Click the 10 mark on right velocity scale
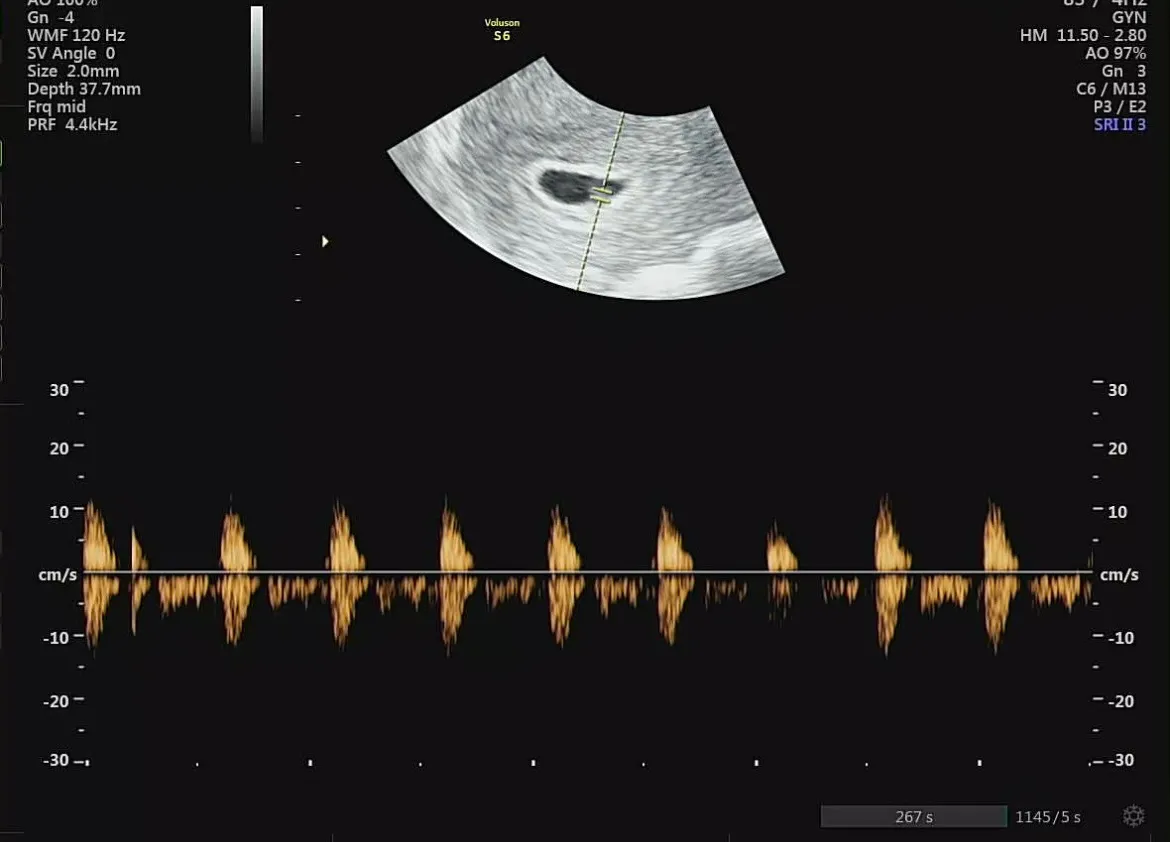 [x=1117, y=512]
